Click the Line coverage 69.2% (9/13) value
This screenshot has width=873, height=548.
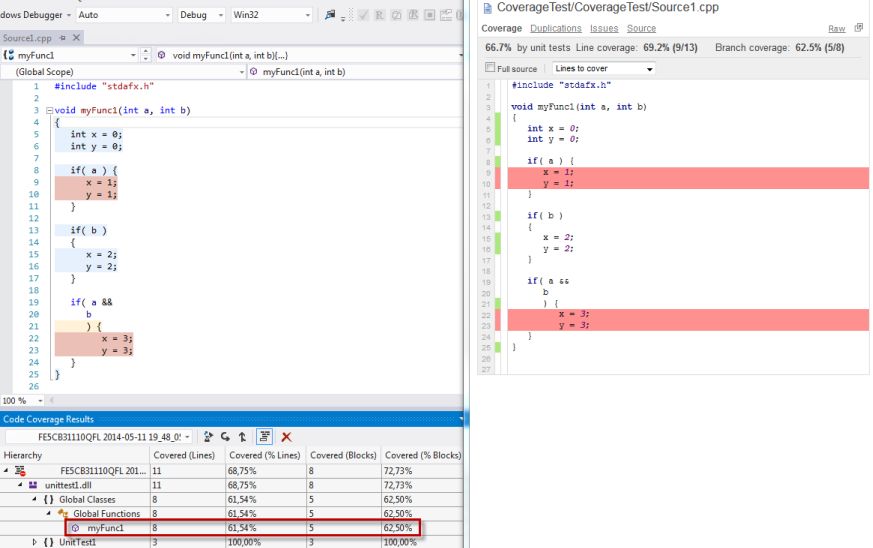click(x=670, y=48)
